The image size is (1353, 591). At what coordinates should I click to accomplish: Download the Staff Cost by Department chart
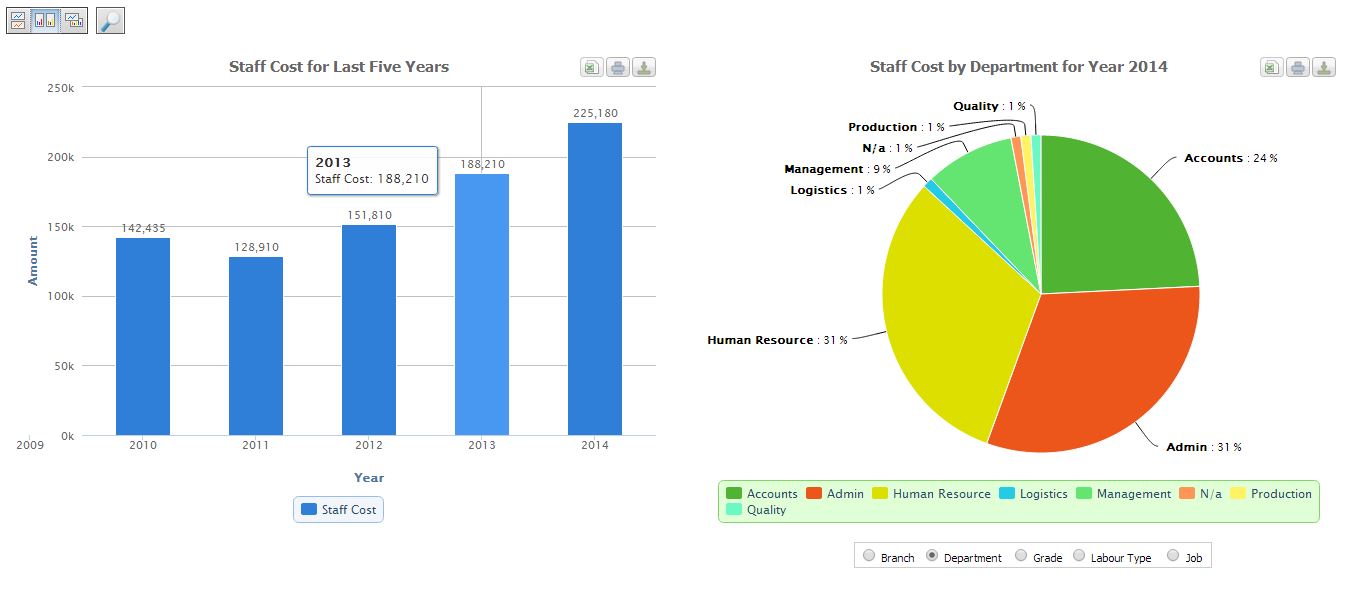tap(1324, 67)
